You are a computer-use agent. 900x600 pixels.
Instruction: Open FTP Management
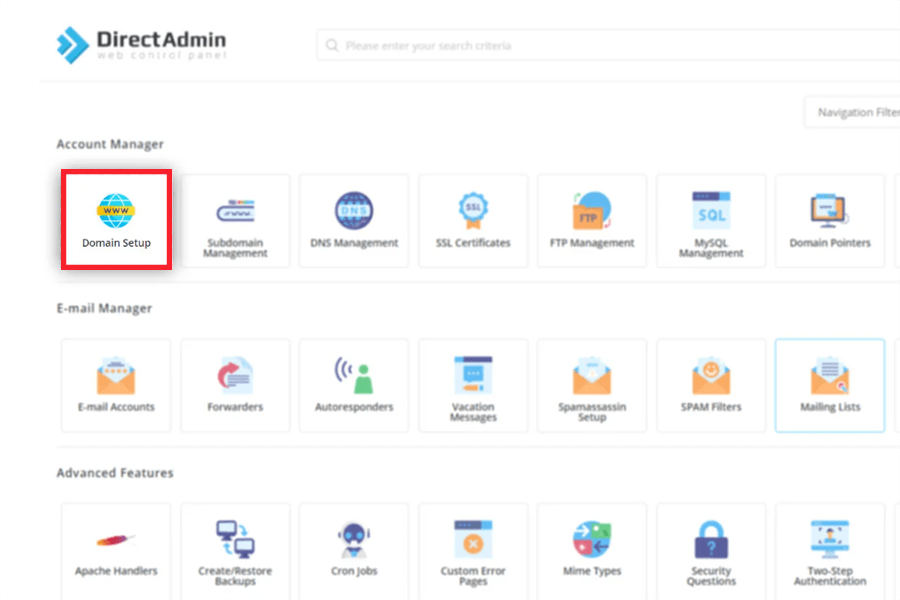tap(592, 221)
